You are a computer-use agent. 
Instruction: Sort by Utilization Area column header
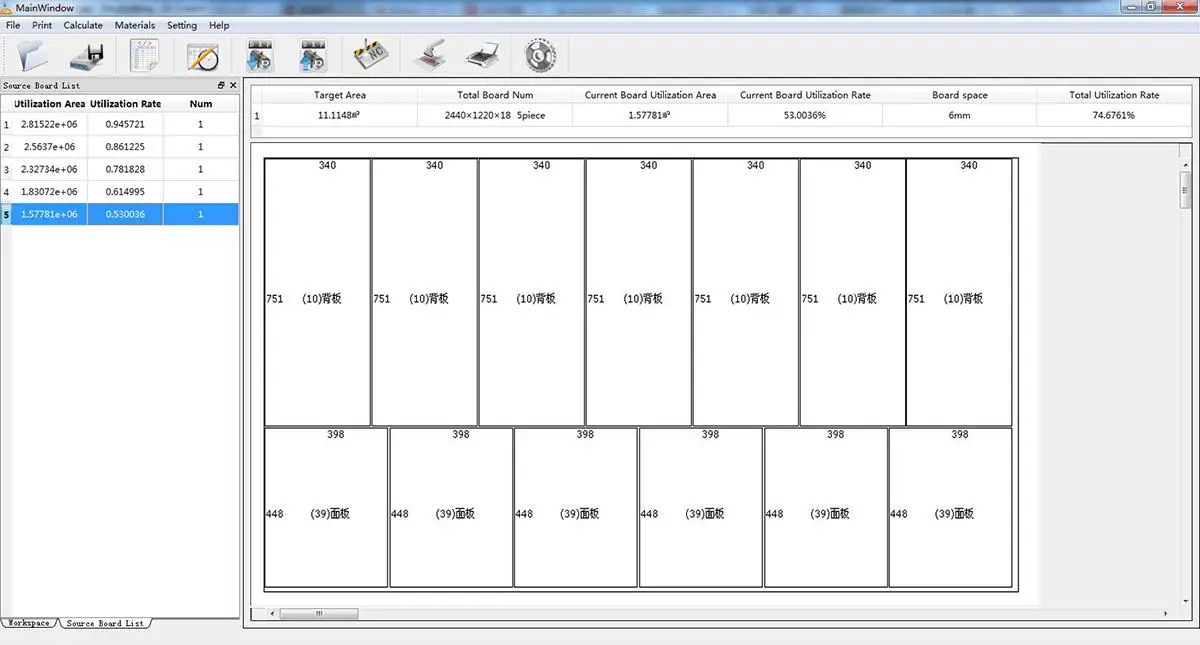tap(50, 104)
